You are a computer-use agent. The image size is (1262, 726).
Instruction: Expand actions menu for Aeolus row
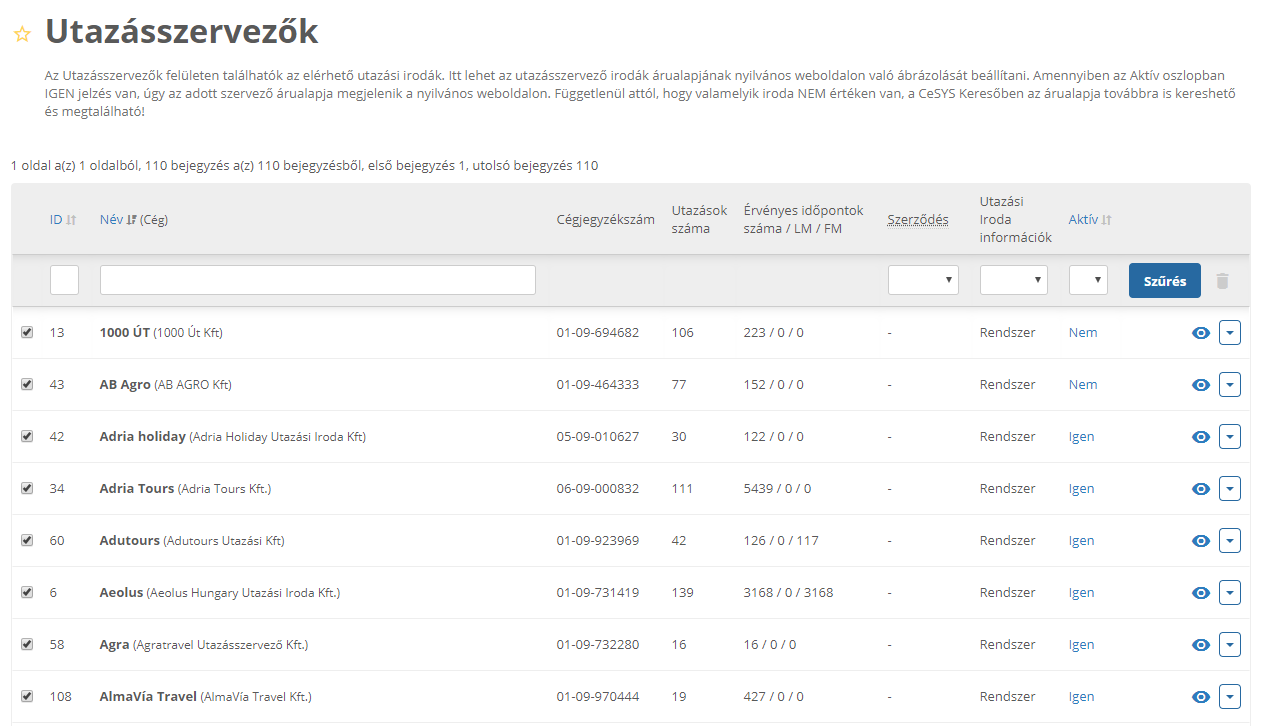point(1230,593)
